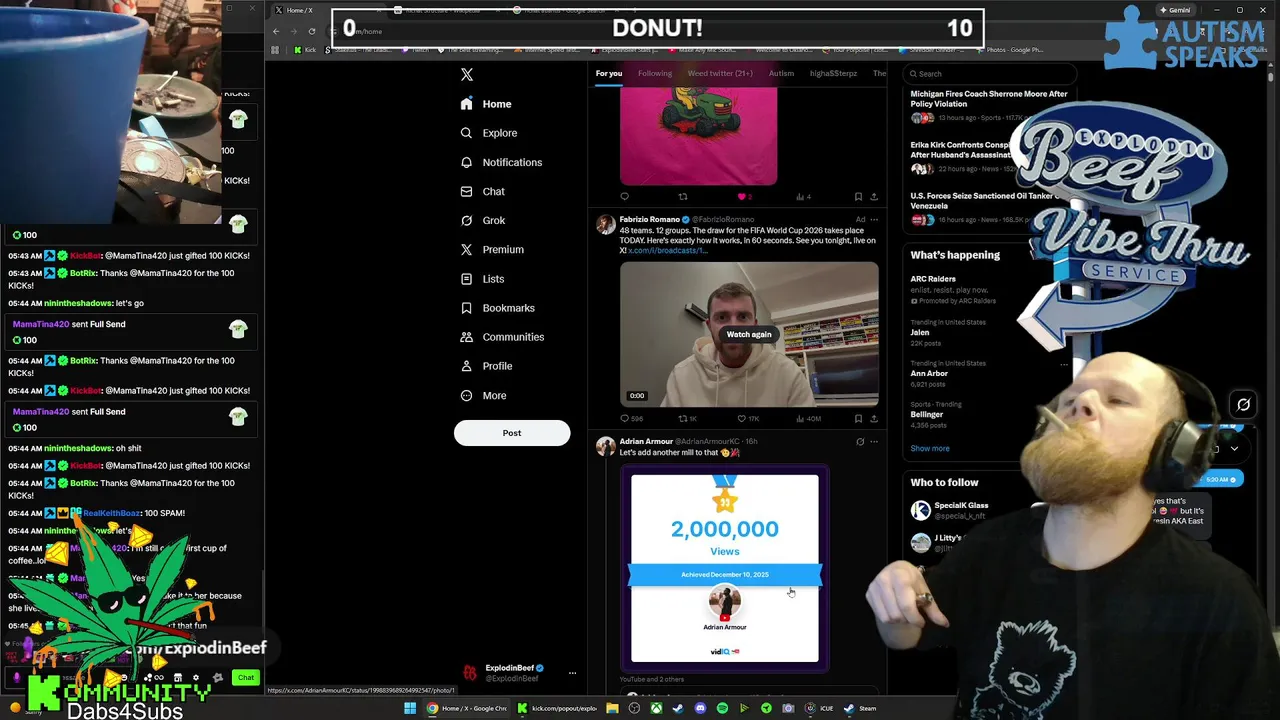Switch to the For you tab
The height and width of the screenshot is (720, 1280).
[x=609, y=73]
